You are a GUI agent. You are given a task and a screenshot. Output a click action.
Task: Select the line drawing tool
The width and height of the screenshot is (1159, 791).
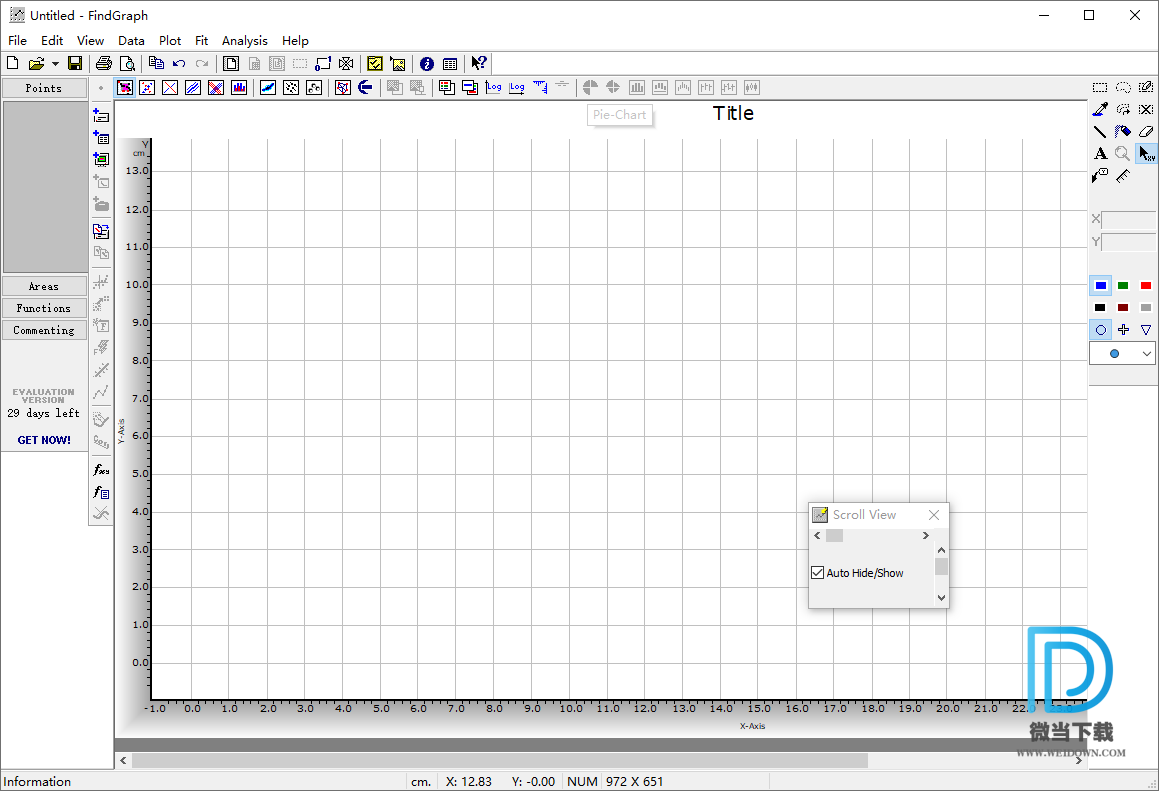1100,132
